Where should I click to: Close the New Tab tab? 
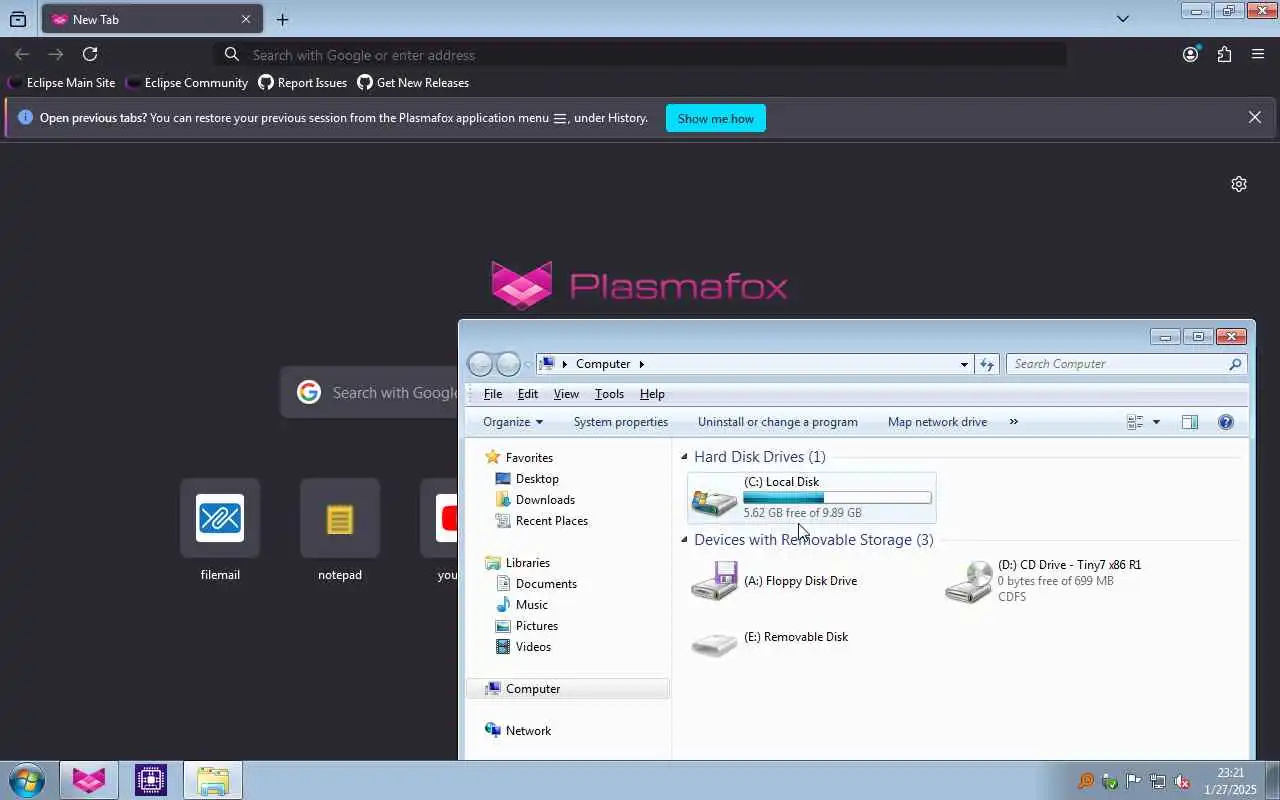pyautogui.click(x=246, y=19)
